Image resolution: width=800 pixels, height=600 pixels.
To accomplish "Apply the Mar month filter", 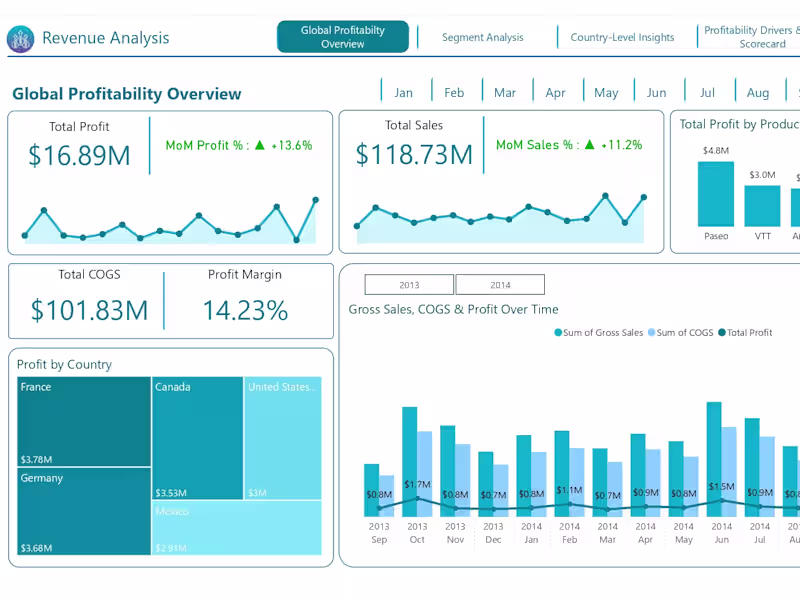I will [x=505, y=91].
